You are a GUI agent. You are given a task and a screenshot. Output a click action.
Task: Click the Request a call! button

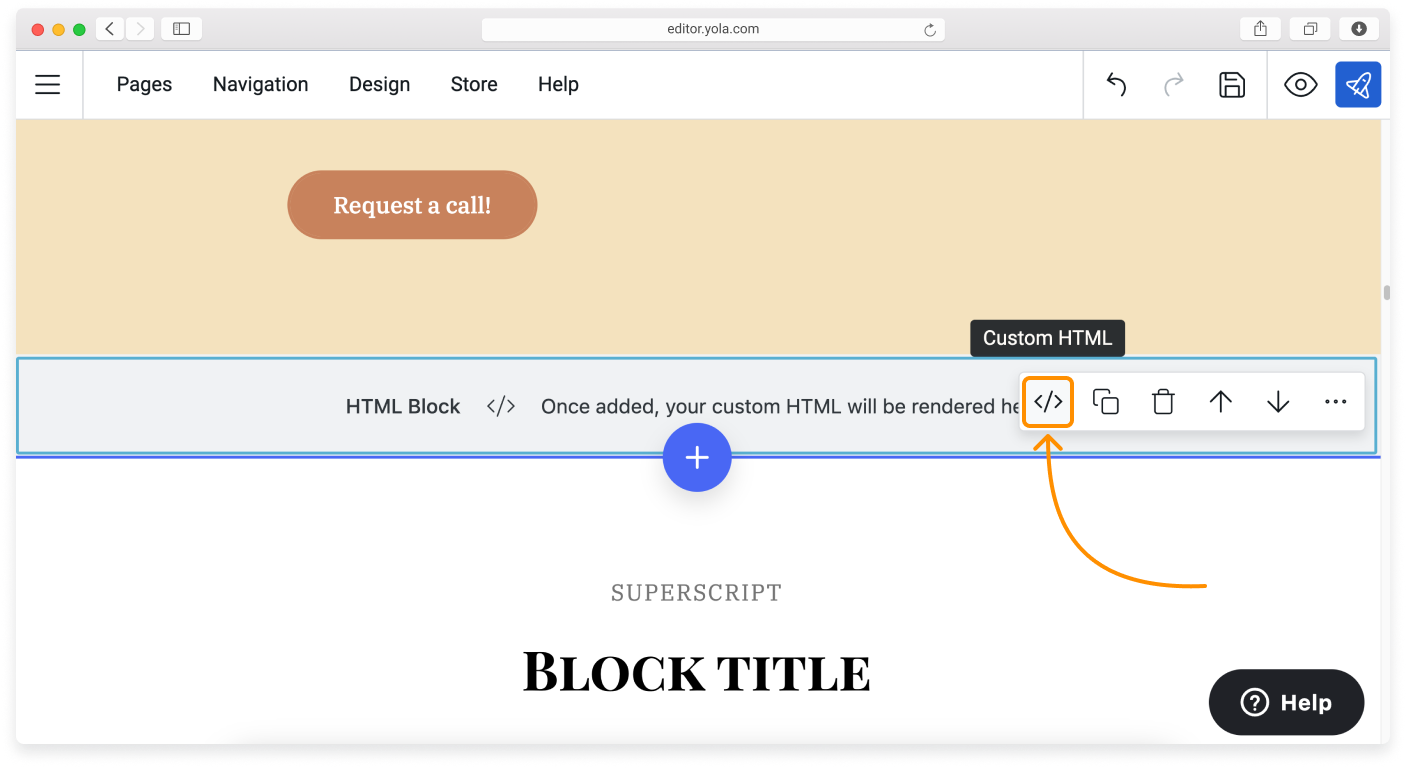coord(412,205)
